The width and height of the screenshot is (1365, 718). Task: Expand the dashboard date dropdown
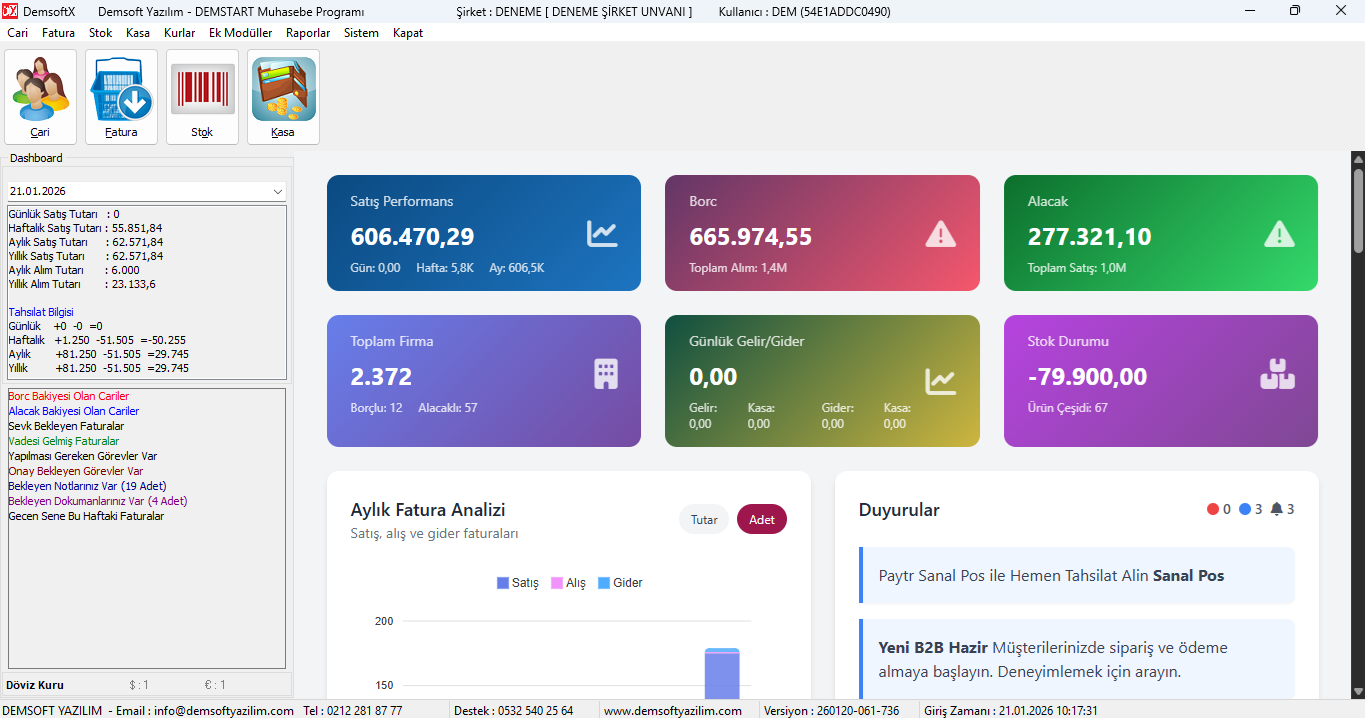tap(277, 191)
